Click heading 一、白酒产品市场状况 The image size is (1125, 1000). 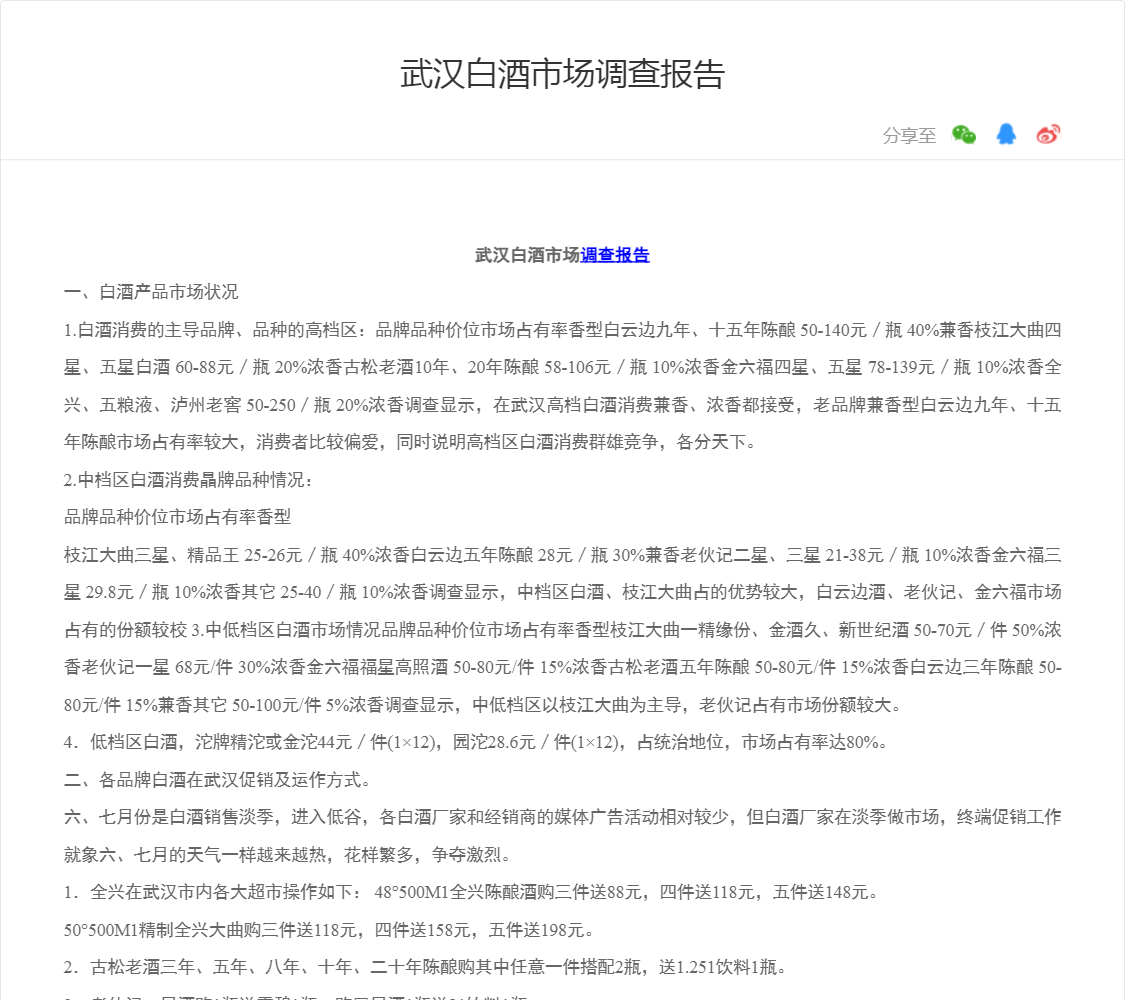[x=151, y=292]
